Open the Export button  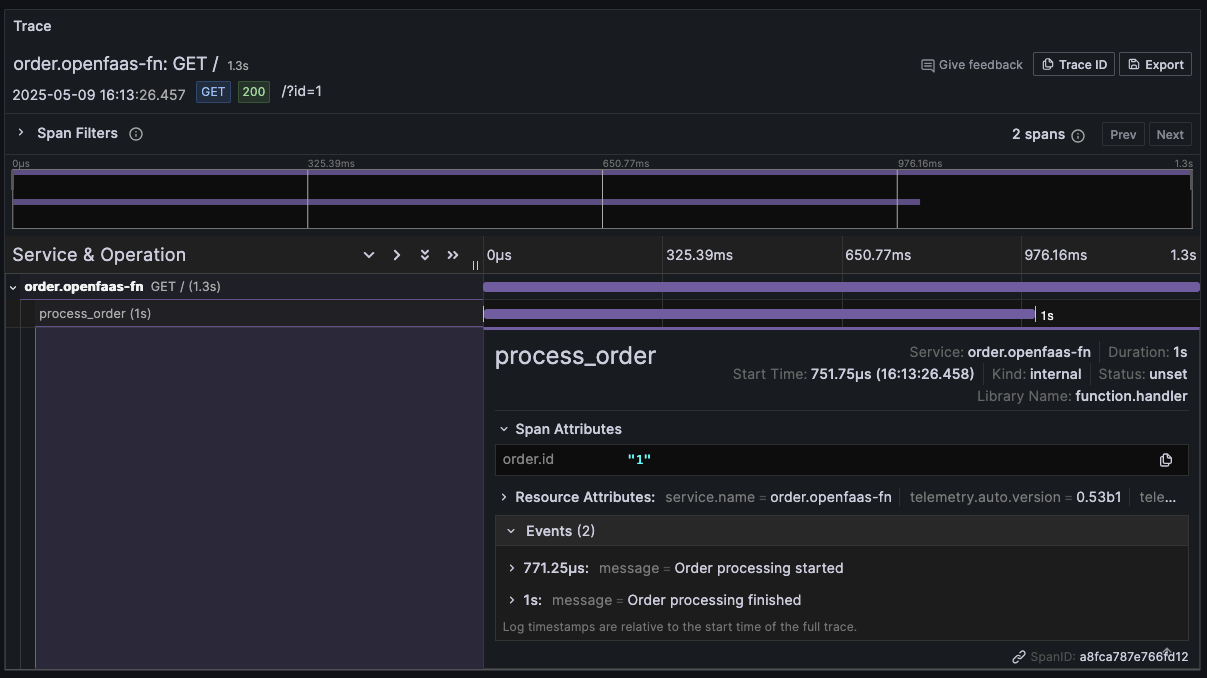(1155, 64)
